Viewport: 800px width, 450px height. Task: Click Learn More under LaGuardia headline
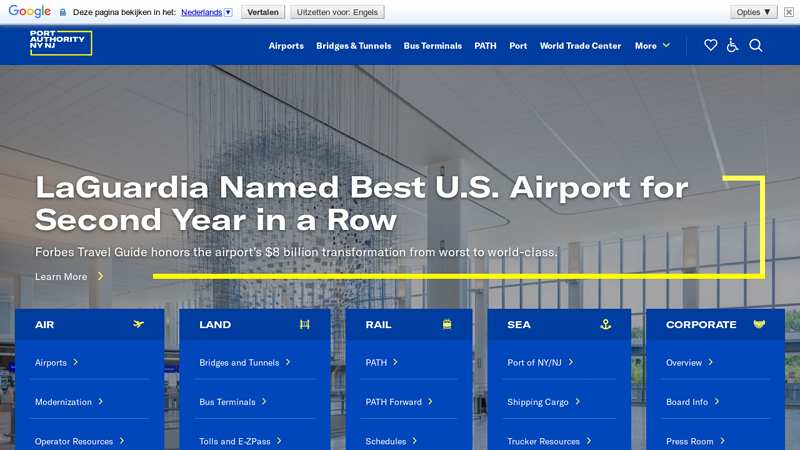coord(69,277)
